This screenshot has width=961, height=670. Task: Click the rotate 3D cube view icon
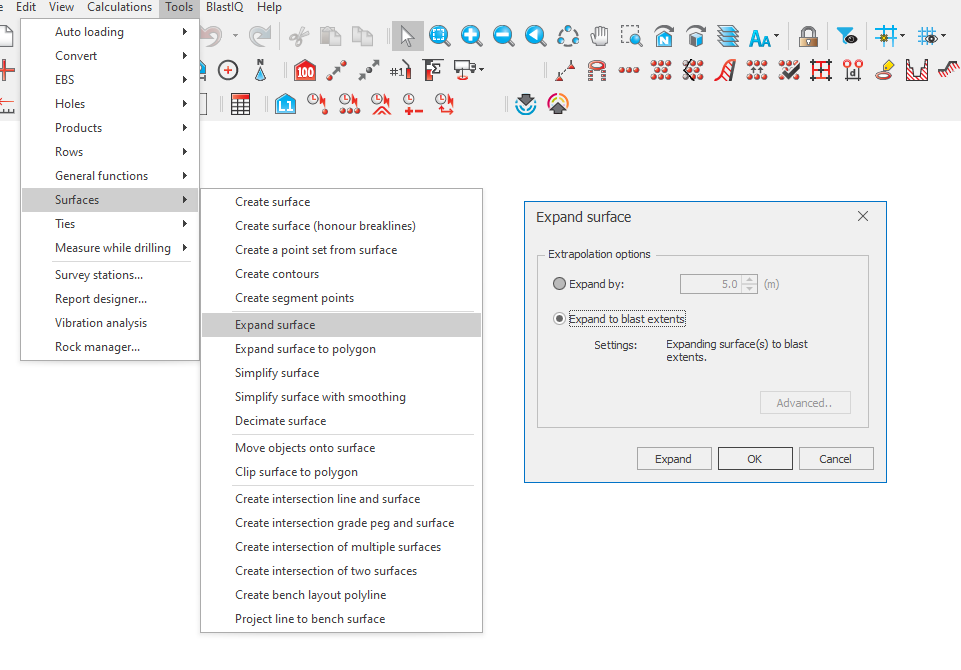pyautogui.click(x=696, y=36)
